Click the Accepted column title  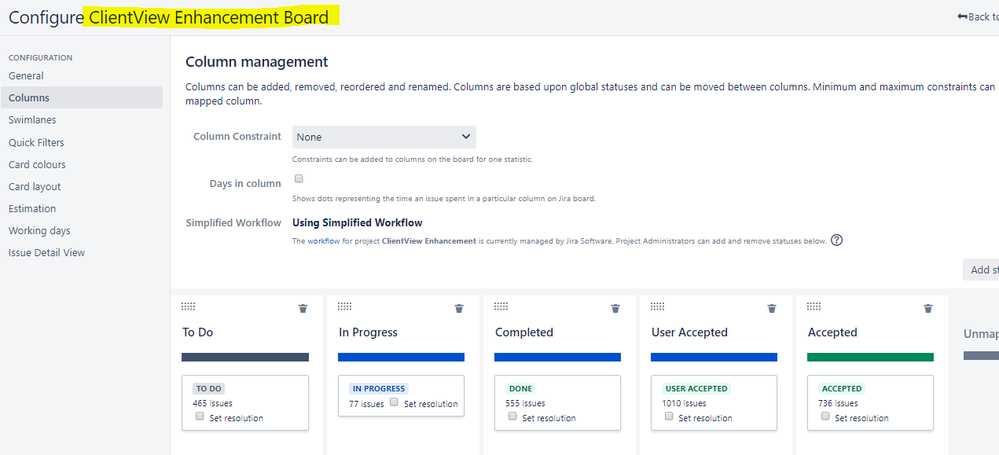[832, 332]
